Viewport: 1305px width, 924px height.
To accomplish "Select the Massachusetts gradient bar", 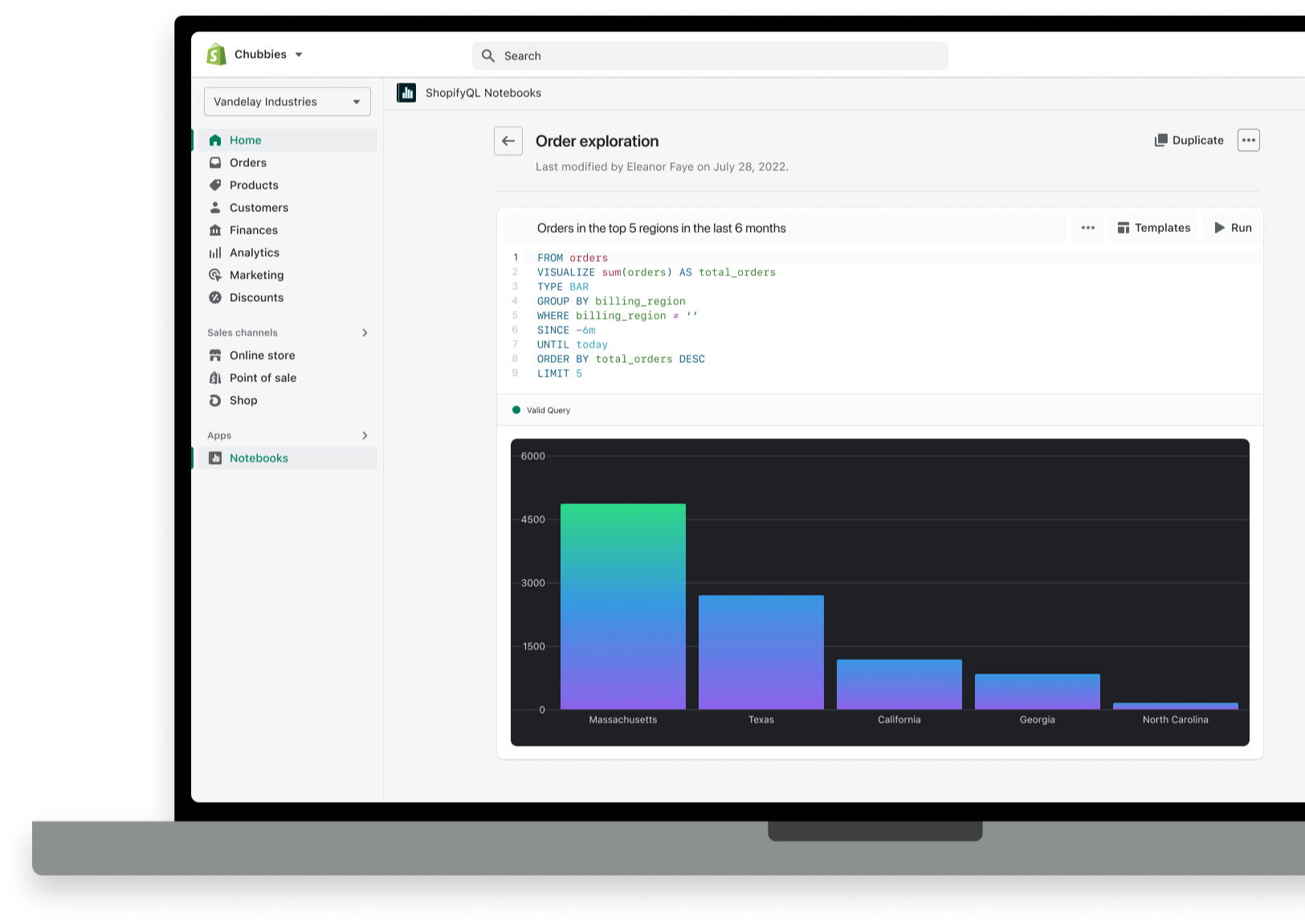I will (x=623, y=606).
